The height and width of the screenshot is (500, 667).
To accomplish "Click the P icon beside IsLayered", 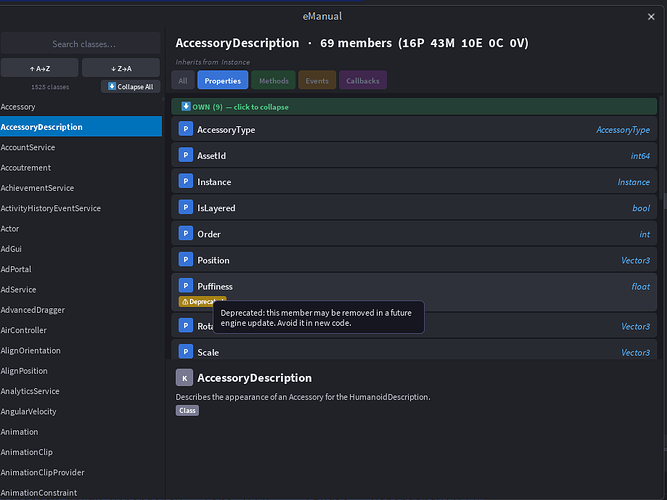I will coord(185,207).
